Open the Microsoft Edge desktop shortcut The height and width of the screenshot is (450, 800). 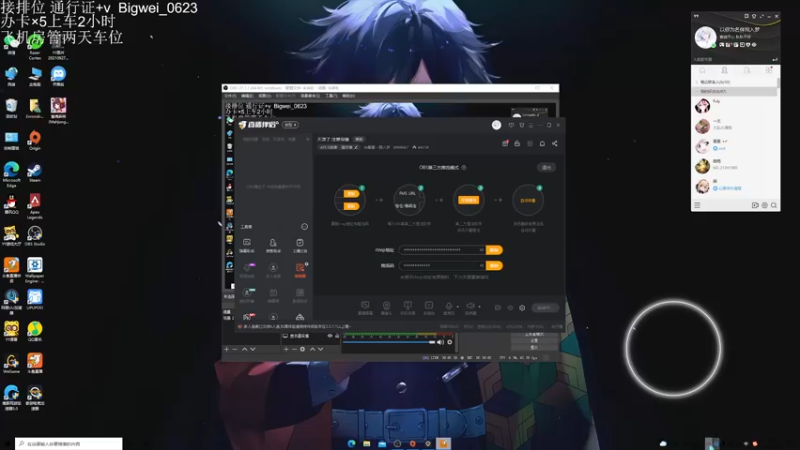(x=11, y=174)
